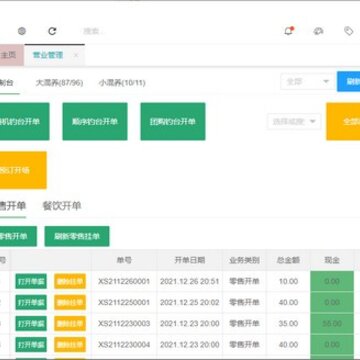The width and height of the screenshot is (360, 360).
Task: Switch to the 餐饮开单 tab
Action: [x=62, y=206]
